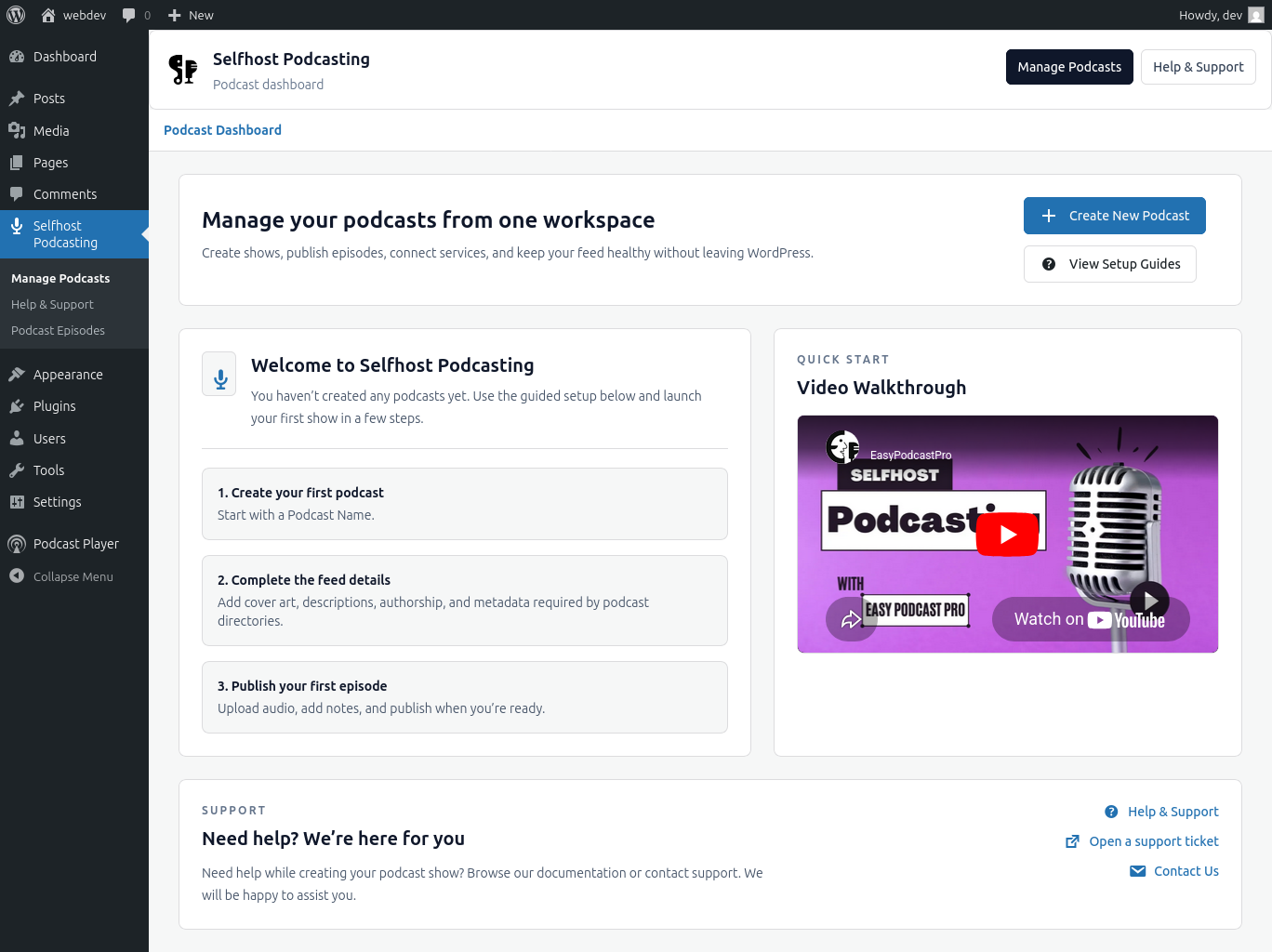
Task: Click the "Podcast dashboard" subtitle text
Action: (x=268, y=85)
